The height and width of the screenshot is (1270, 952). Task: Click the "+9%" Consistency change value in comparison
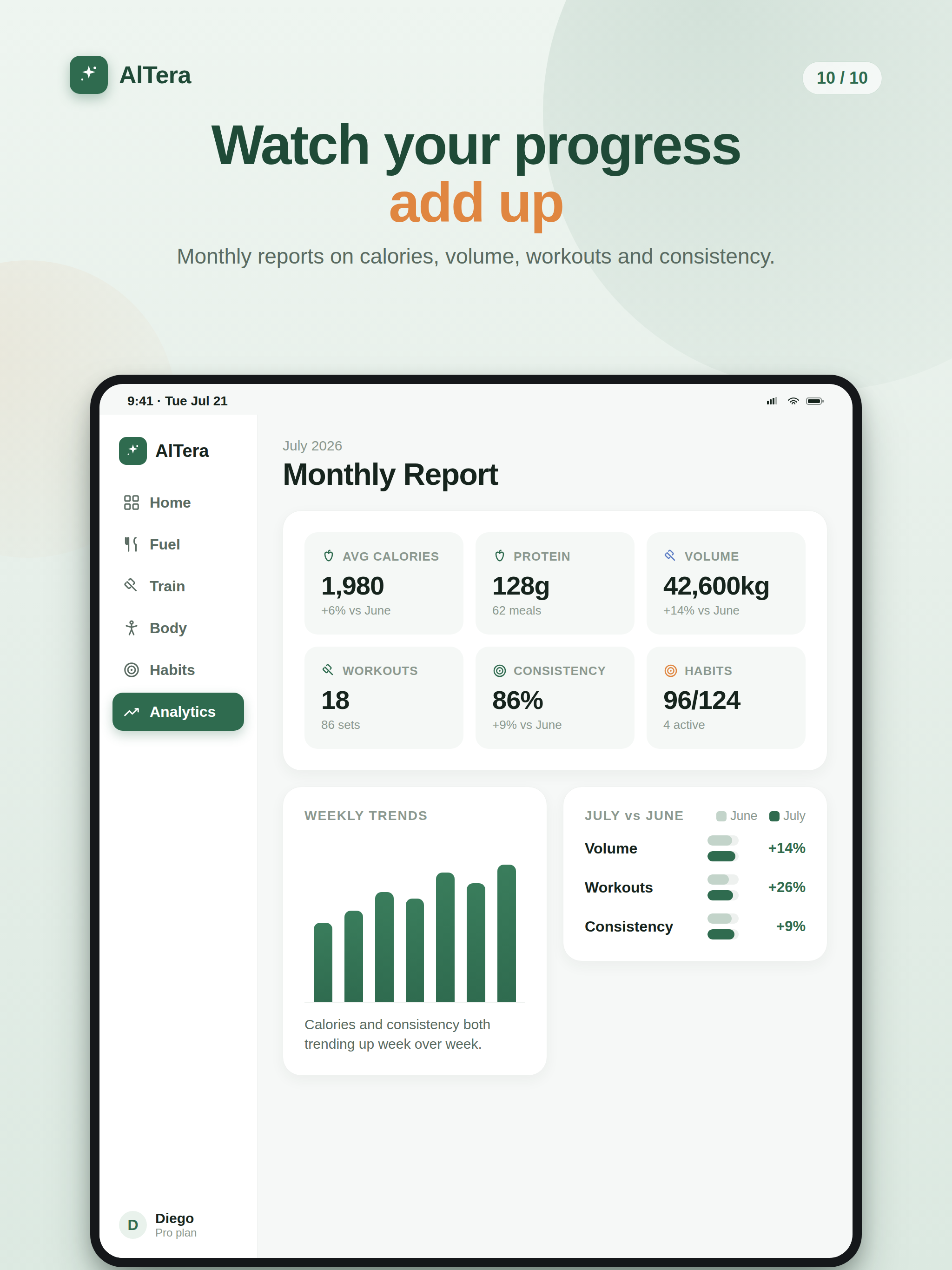(x=791, y=926)
